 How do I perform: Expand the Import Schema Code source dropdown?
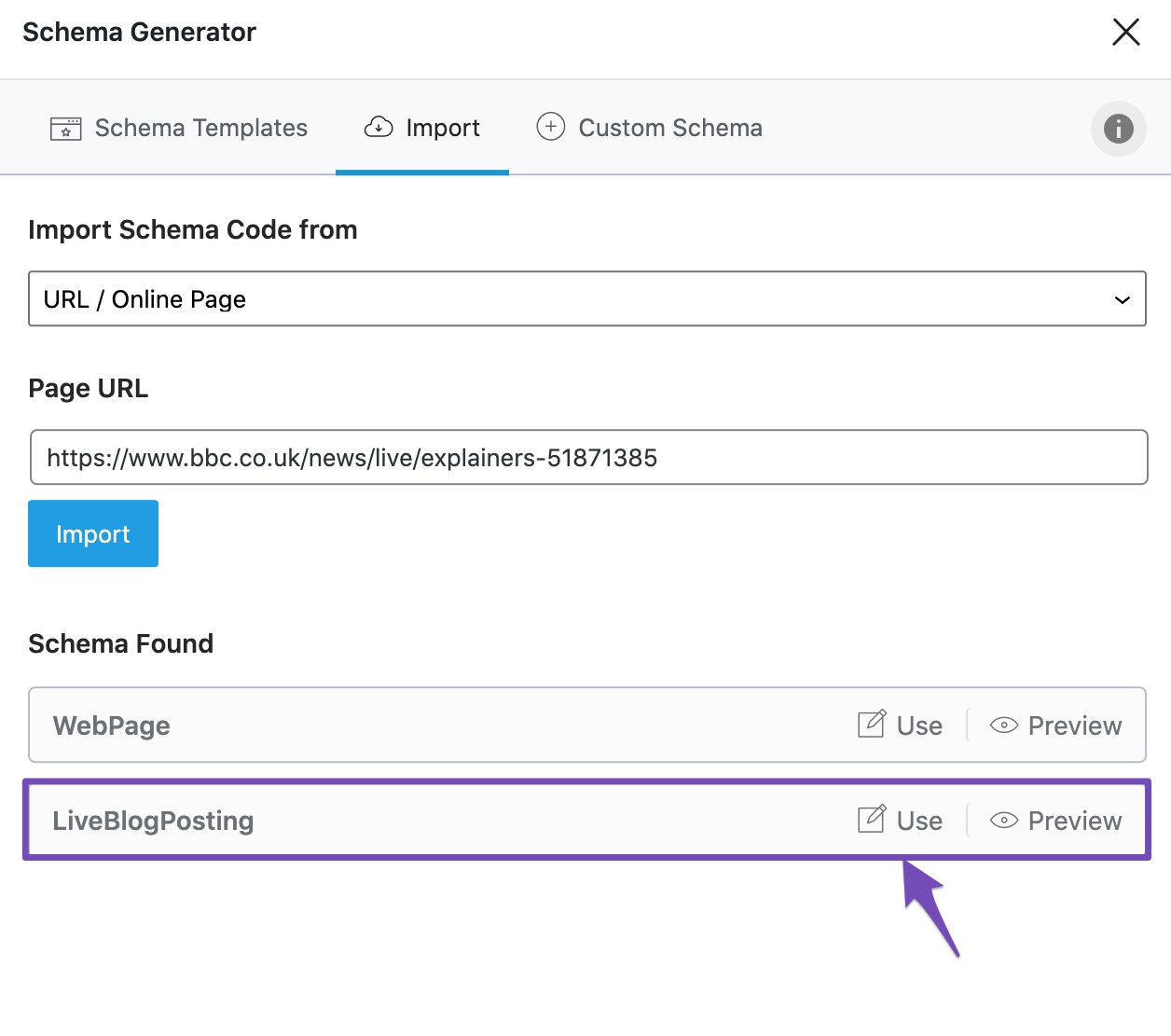pos(587,299)
